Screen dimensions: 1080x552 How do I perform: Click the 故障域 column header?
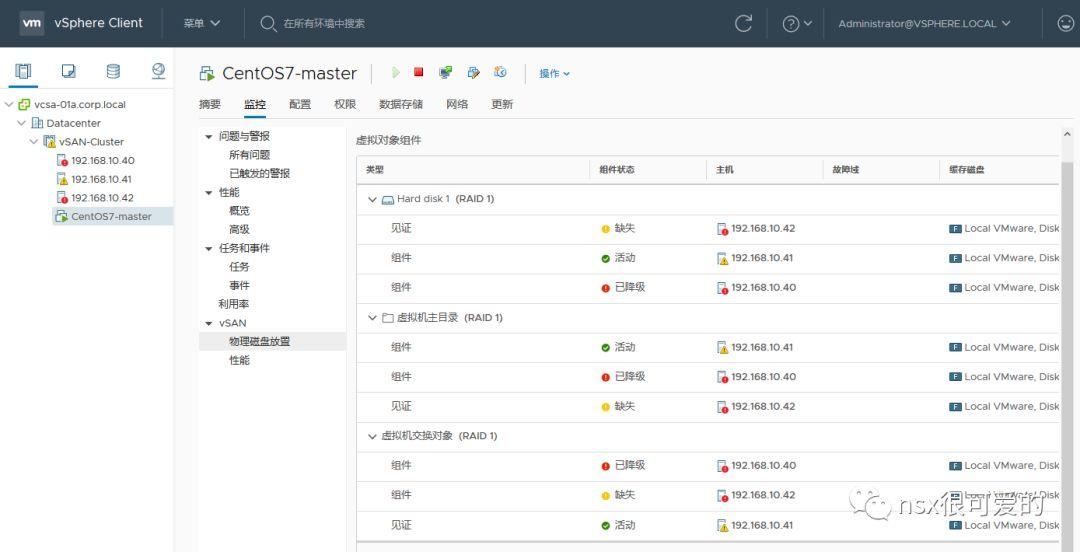click(x=845, y=170)
